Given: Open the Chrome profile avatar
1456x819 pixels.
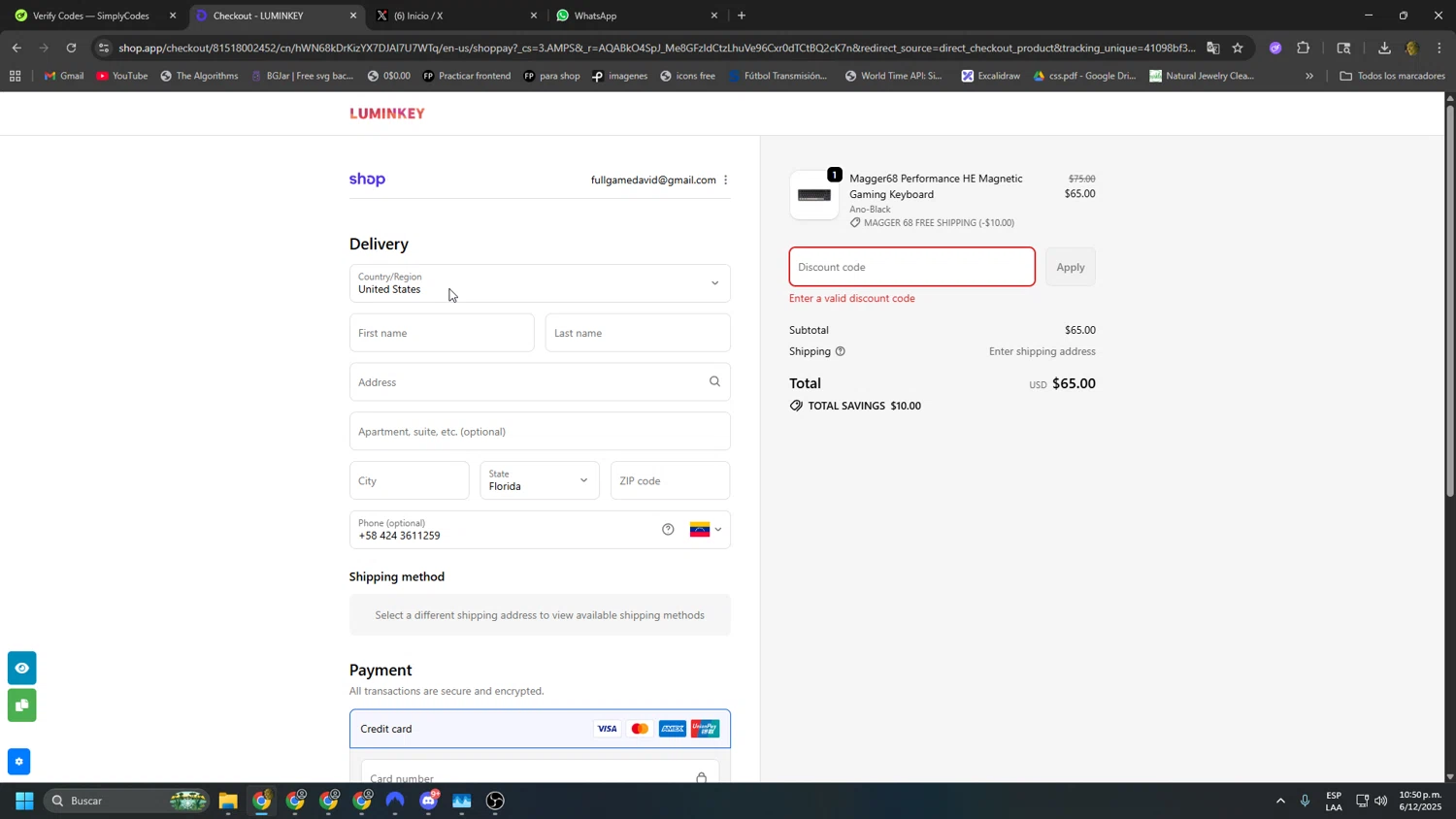Looking at the screenshot, I should pos(1411,48).
